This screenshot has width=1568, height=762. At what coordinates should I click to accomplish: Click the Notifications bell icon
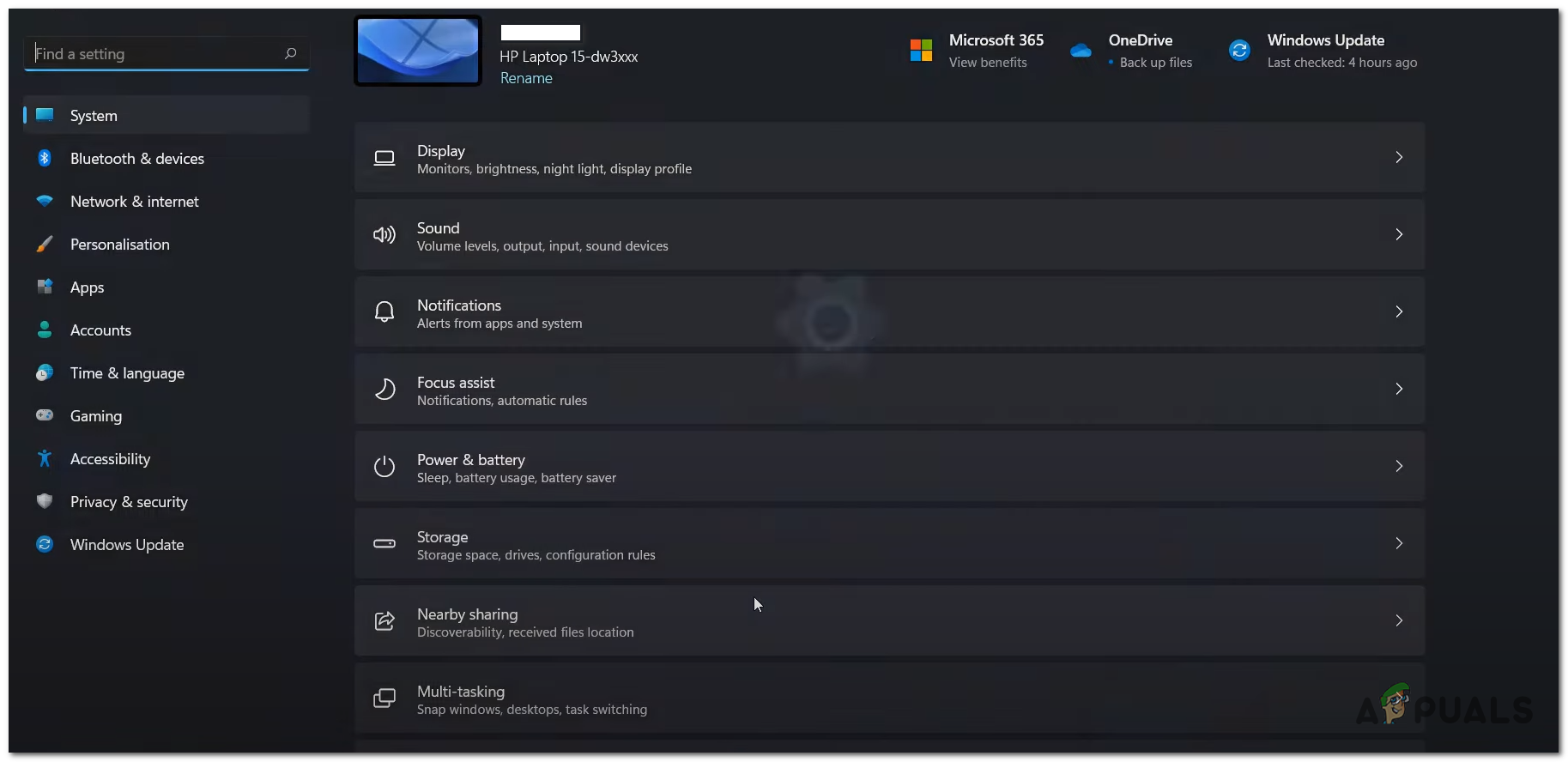point(384,311)
